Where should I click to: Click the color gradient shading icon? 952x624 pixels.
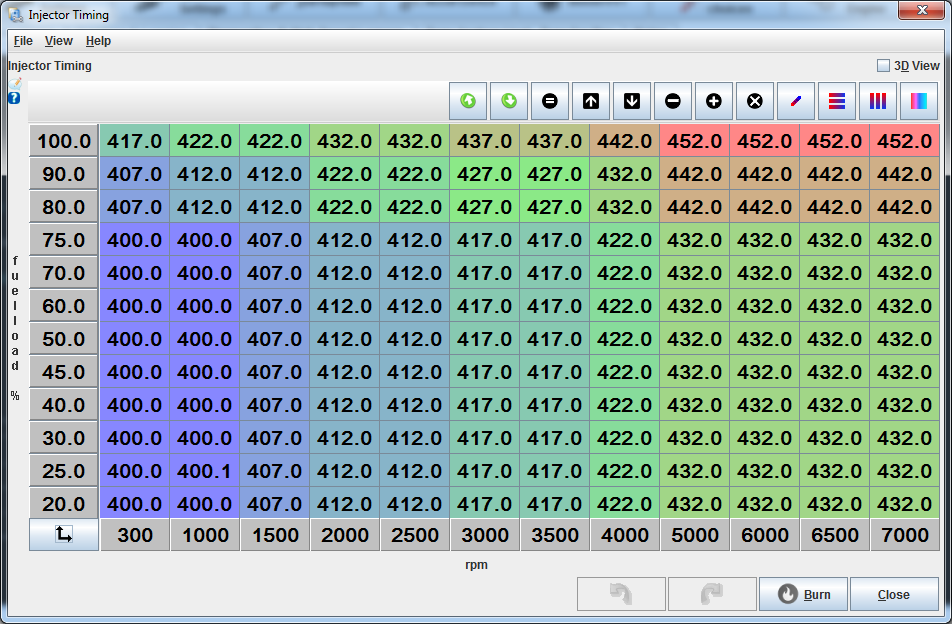click(919, 101)
